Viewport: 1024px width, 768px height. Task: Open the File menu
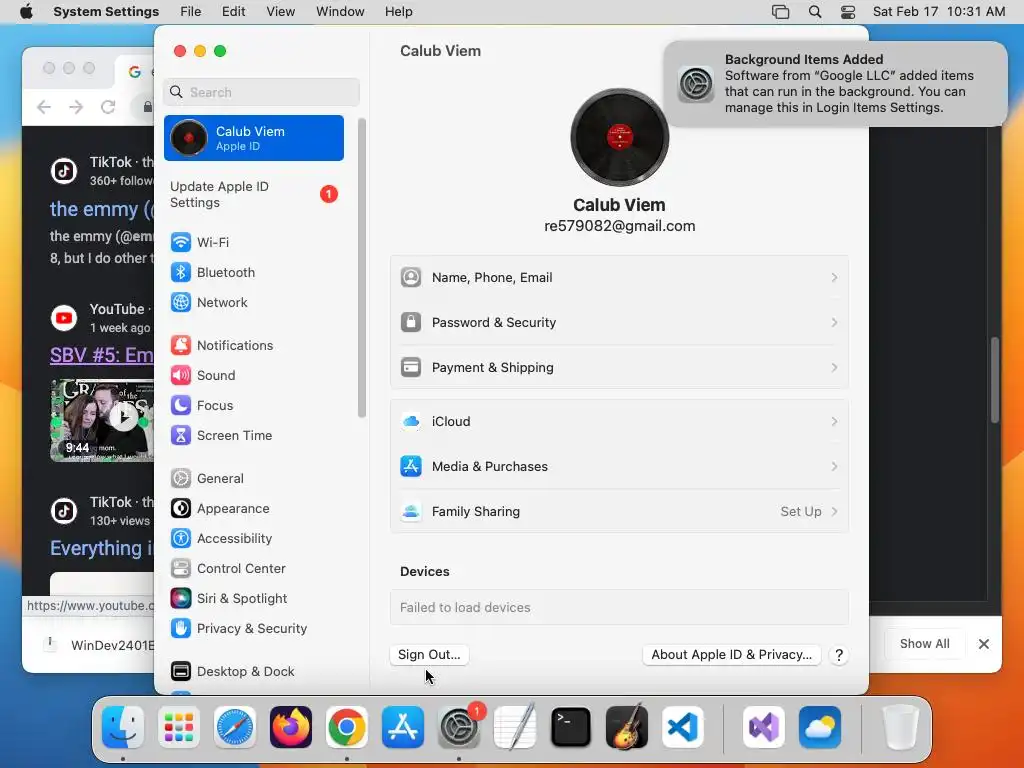[191, 12]
